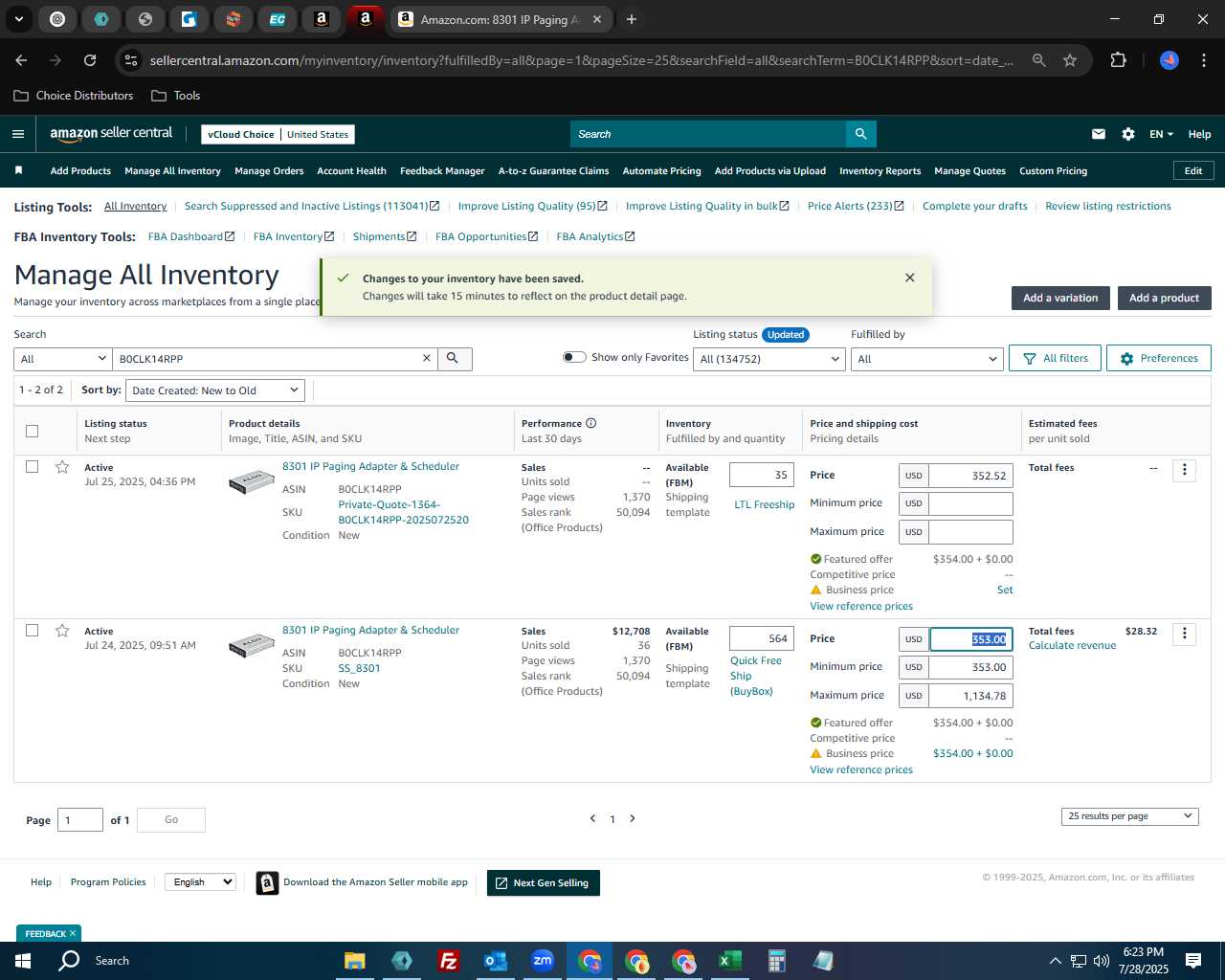
Task: Open the English language dropdown in footer
Action: [x=200, y=882]
